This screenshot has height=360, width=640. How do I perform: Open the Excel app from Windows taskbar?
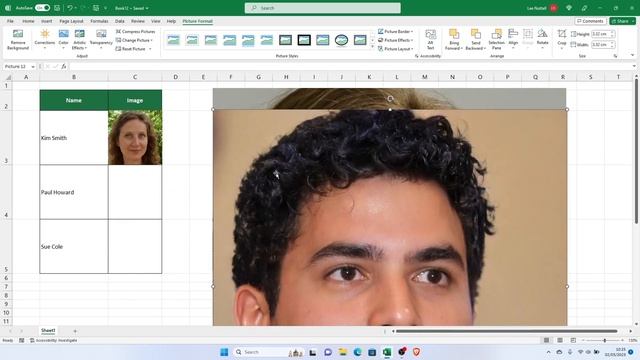pyautogui.click(x=387, y=352)
